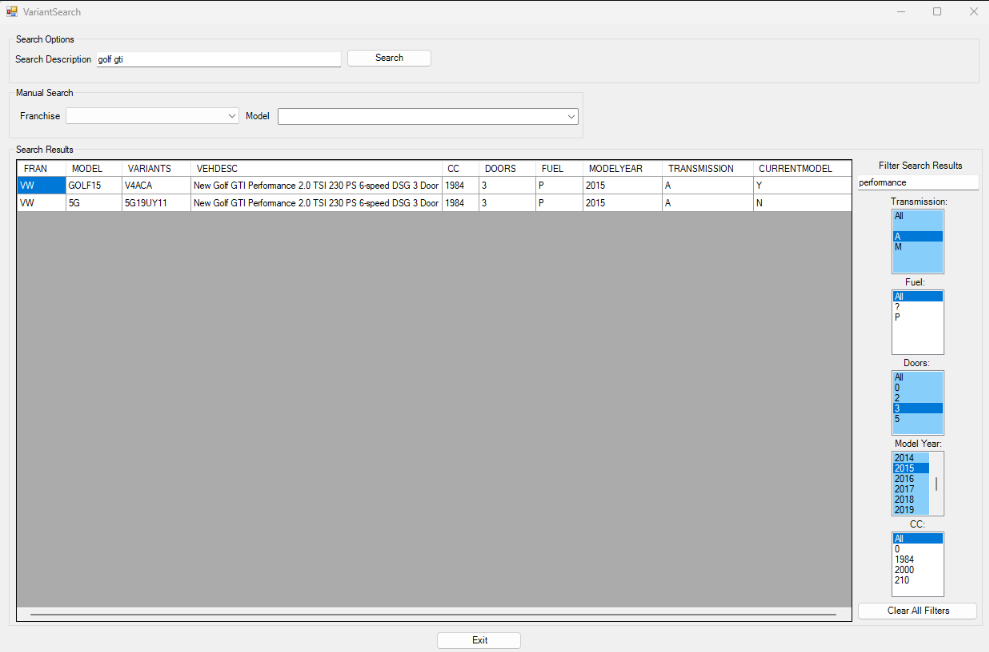The height and width of the screenshot is (652, 989).
Task: Click the results grid horizontal scrollbar
Action: (433, 614)
